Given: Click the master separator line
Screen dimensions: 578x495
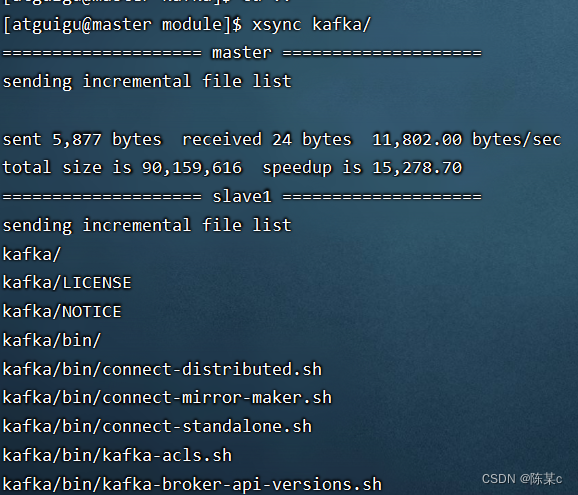Looking at the screenshot, I should point(242,53).
